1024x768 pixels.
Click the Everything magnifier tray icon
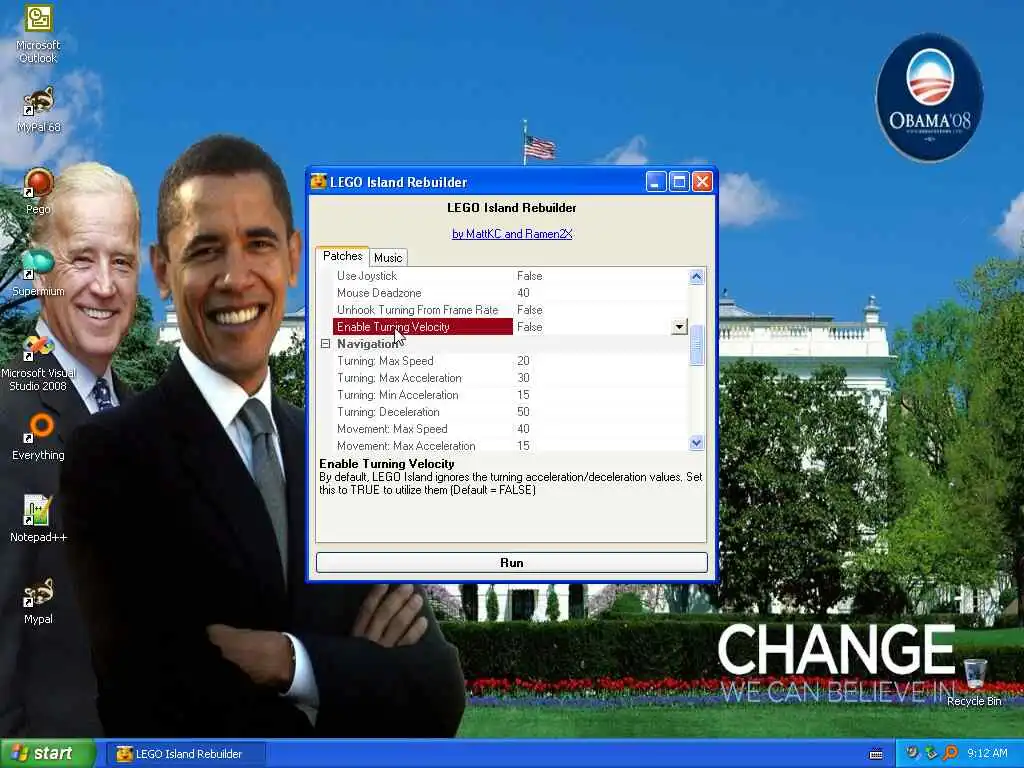click(951, 753)
